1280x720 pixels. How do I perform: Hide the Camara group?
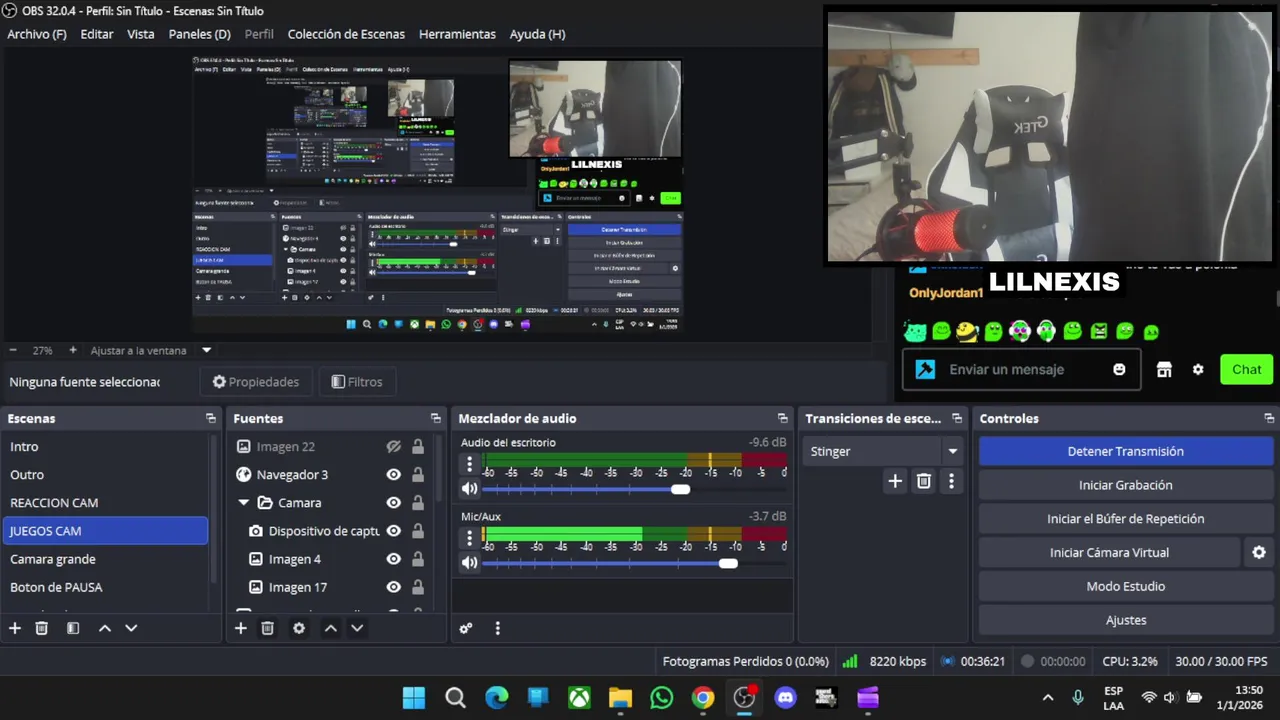click(394, 503)
